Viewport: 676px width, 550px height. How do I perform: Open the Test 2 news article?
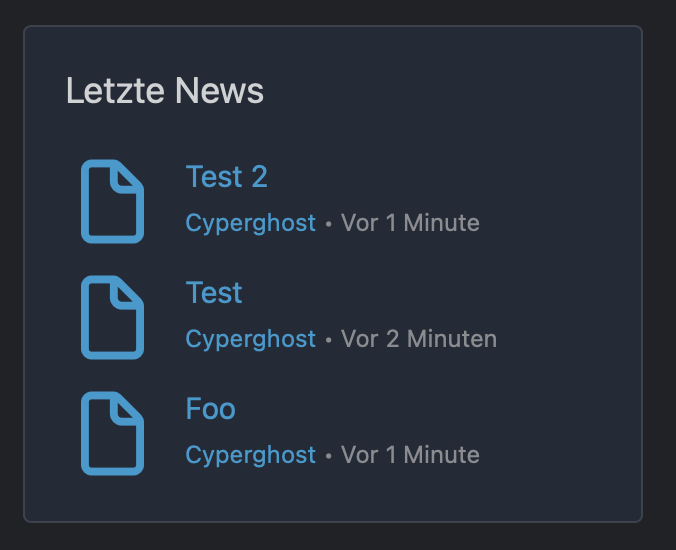pos(227,177)
